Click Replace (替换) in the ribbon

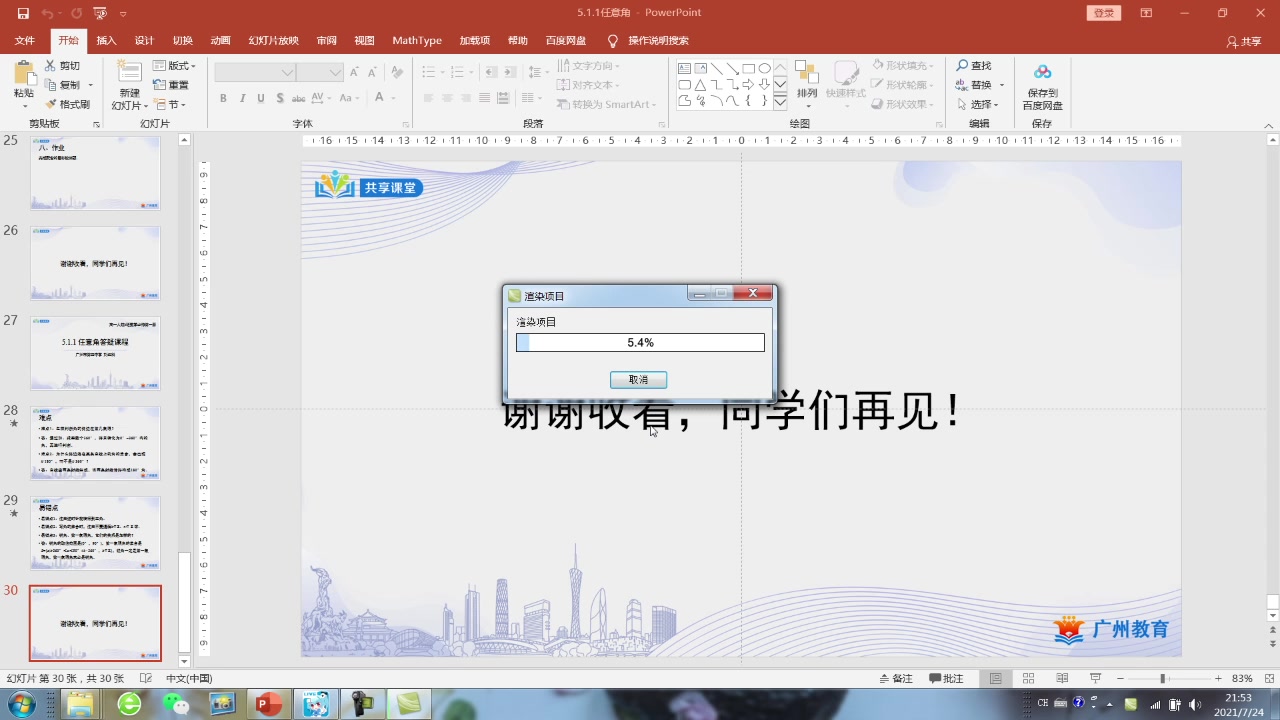(x=978, y=84)
